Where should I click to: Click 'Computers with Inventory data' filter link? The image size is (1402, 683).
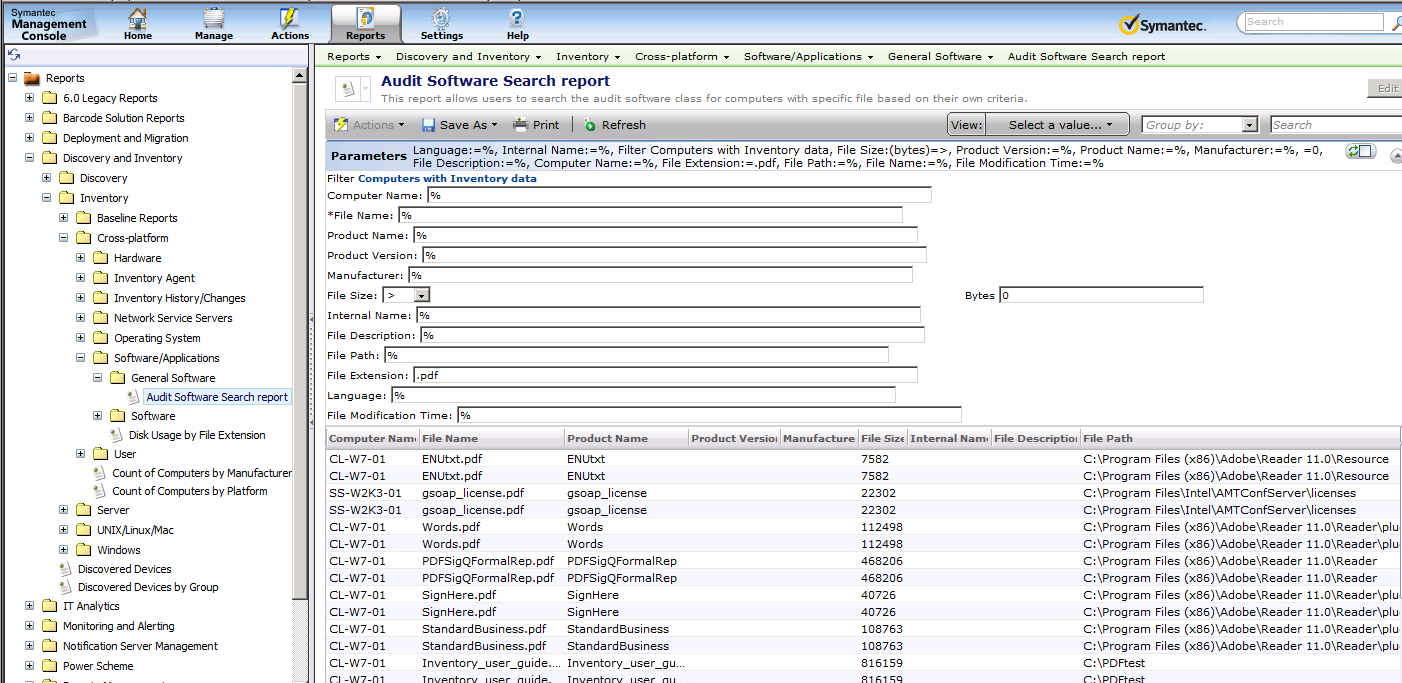pos(447,179)
